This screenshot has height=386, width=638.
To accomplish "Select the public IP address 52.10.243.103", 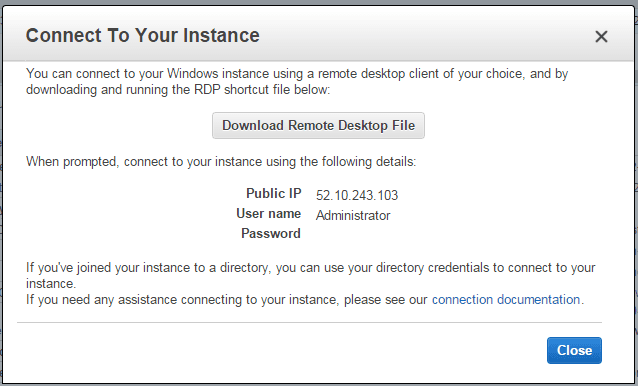I will point(357,195).
